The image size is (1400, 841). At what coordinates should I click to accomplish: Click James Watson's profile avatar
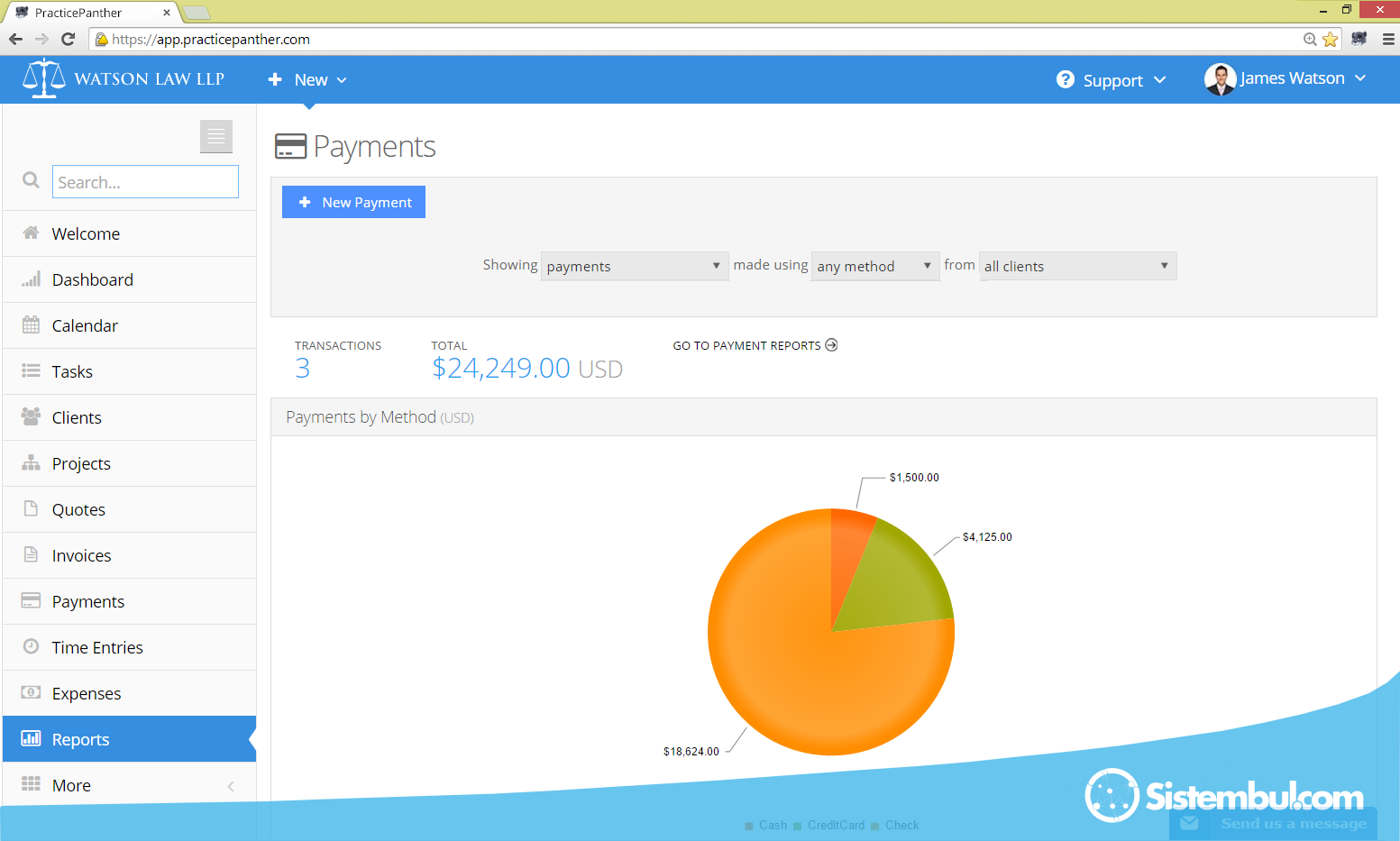coord(1220,79)
